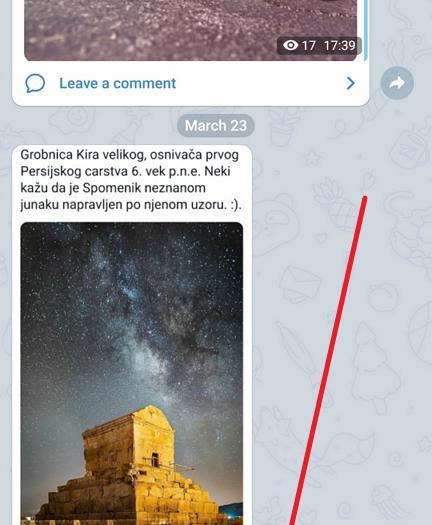
Task: Click the dark tomb doorway in the photo
Action: click(x=155, y=460)
